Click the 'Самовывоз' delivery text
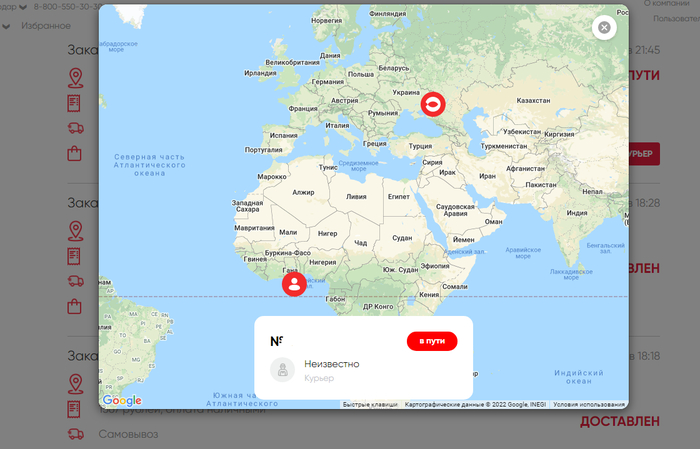Screen dimensions: 700x449 tap(129, 434)
